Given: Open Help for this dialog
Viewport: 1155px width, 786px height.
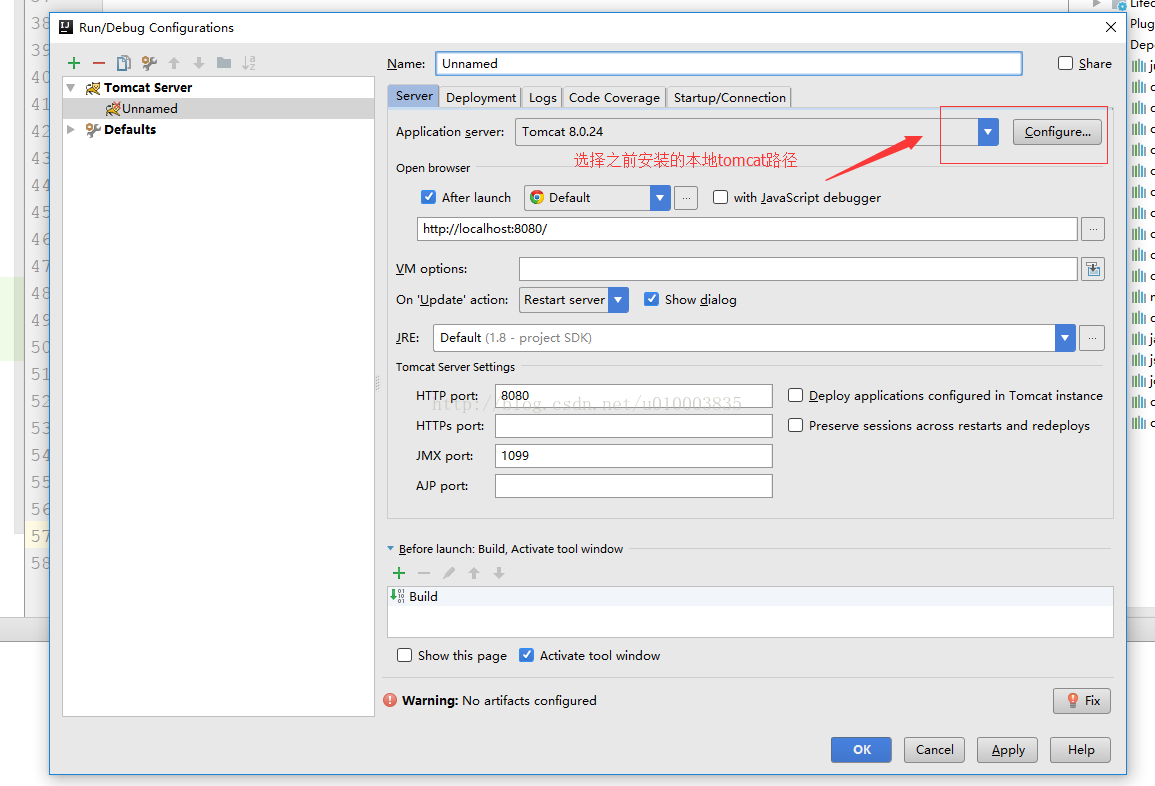Looking at the screenshot, I should click(x=1080, y=749).
